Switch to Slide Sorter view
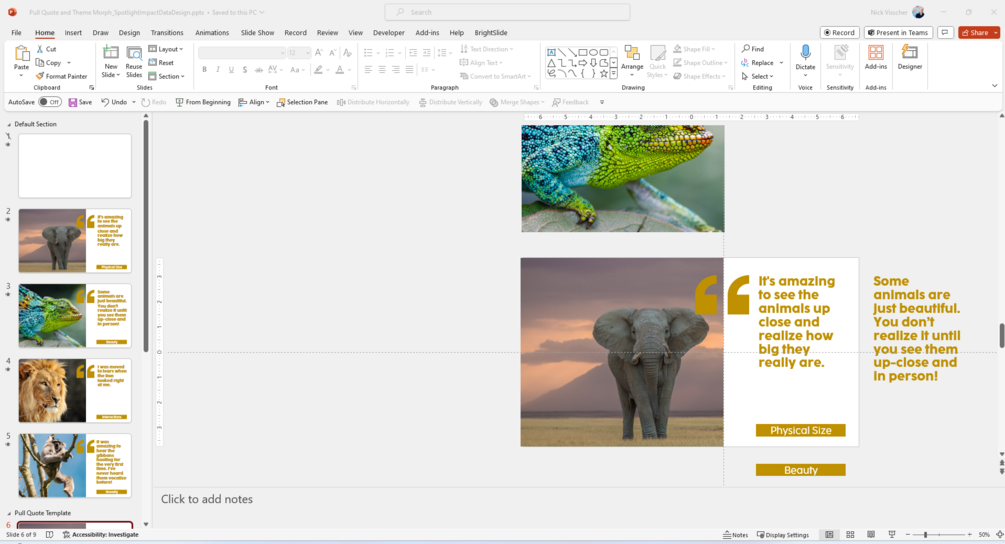This screenshot has height=544, width=1005. tap(851, 534)
